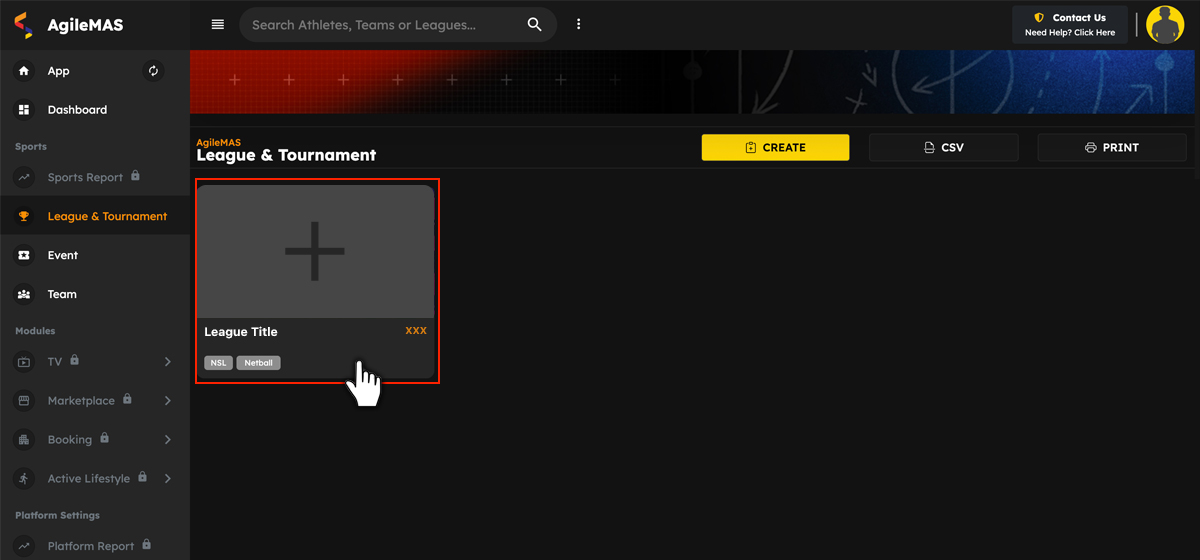This screenshot has height=560, width=1200.
Task: Export the list with CSV button
Action: [943, 148]
